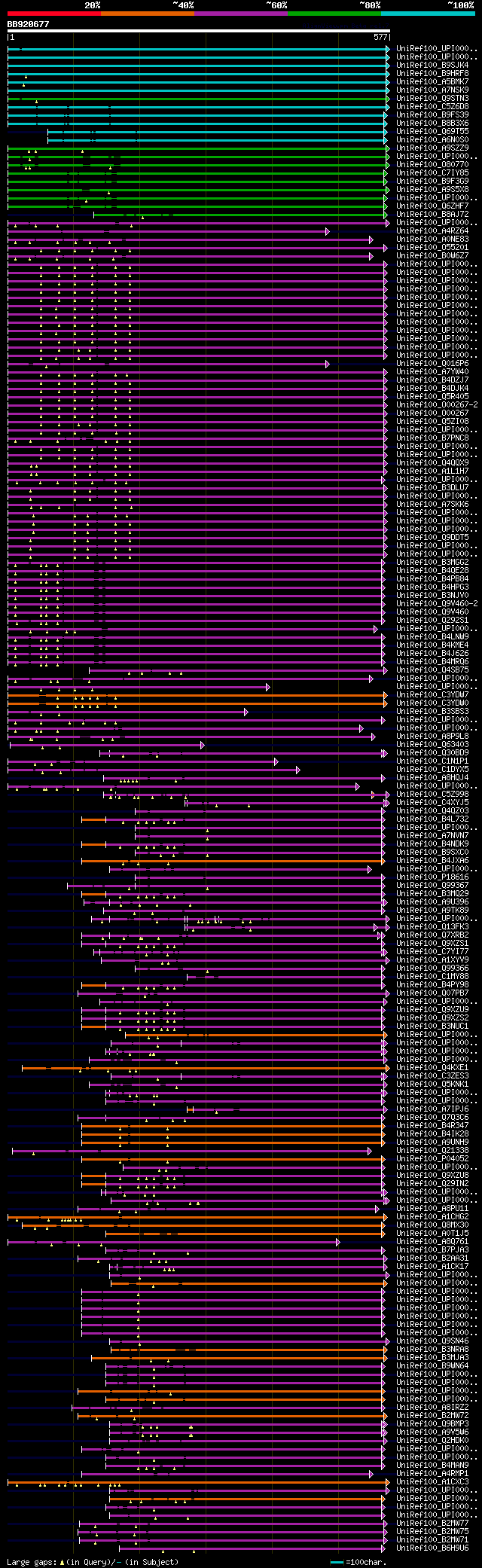
Task: Click the white query sequence ruler bar
Action: point(198,31)
